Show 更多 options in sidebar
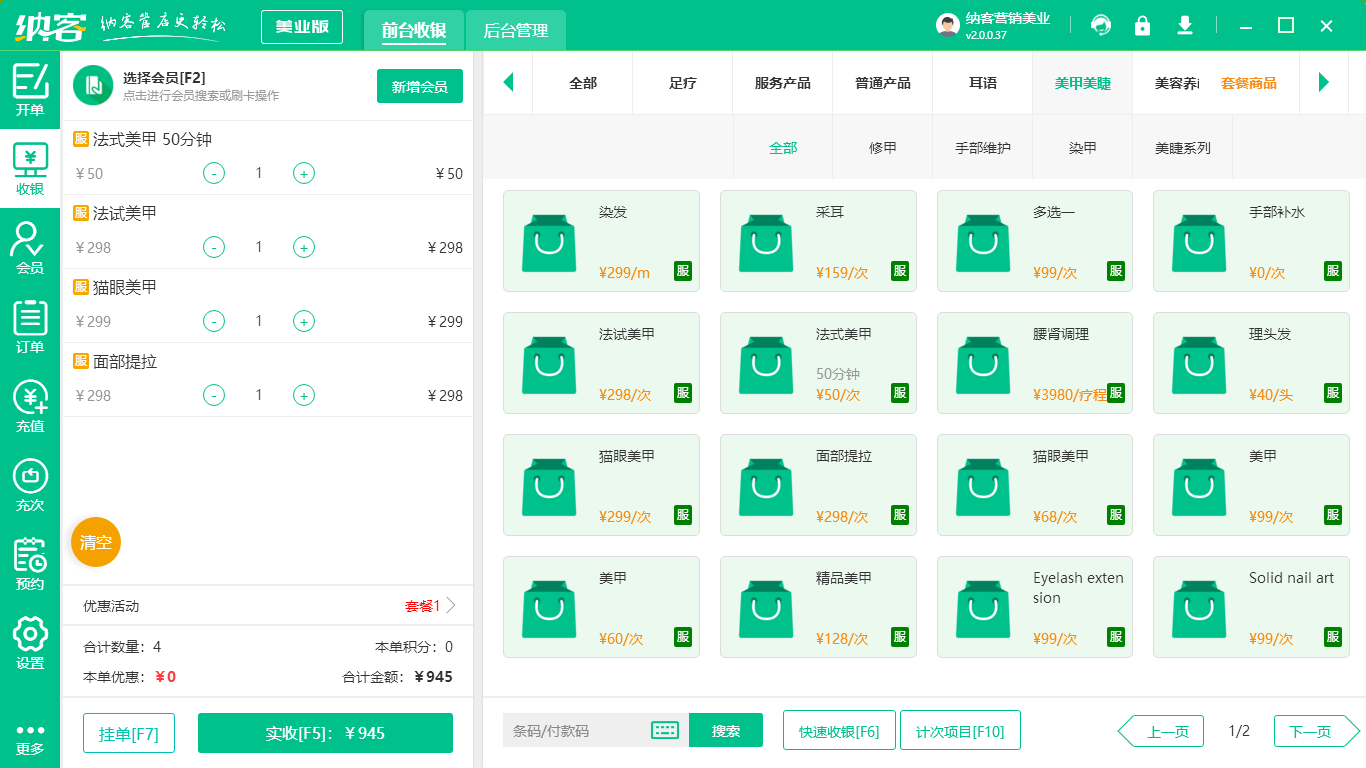The image size is (1366, 768). coord(30,740)
